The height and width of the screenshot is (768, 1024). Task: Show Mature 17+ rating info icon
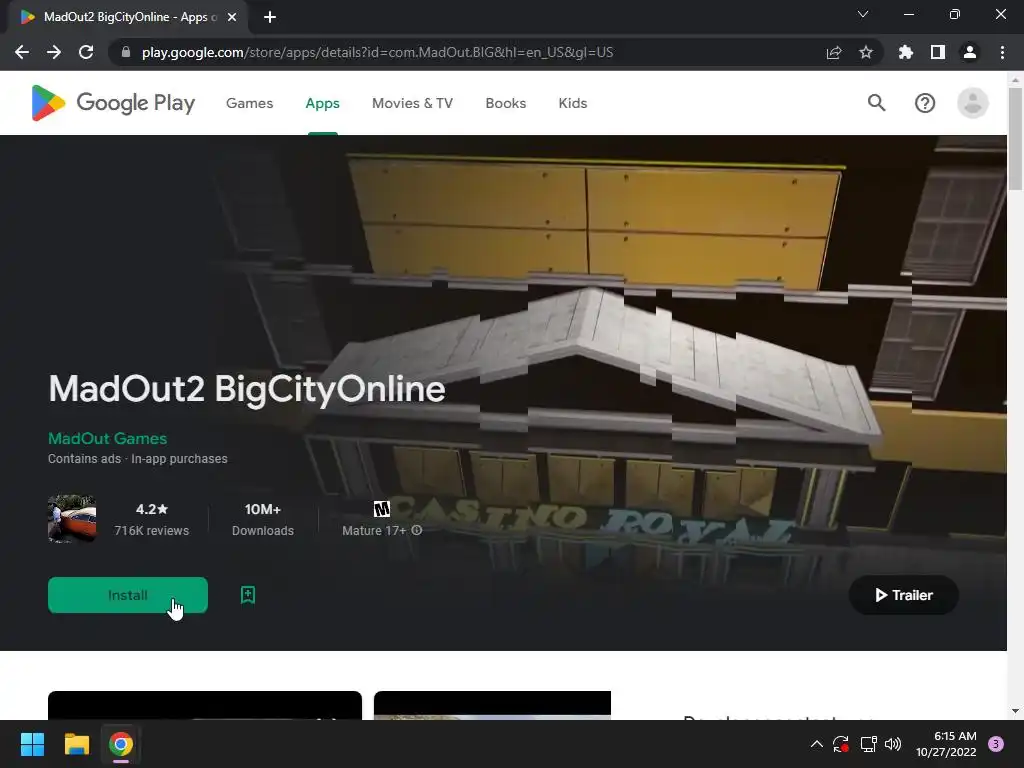[x=417, y=530]
